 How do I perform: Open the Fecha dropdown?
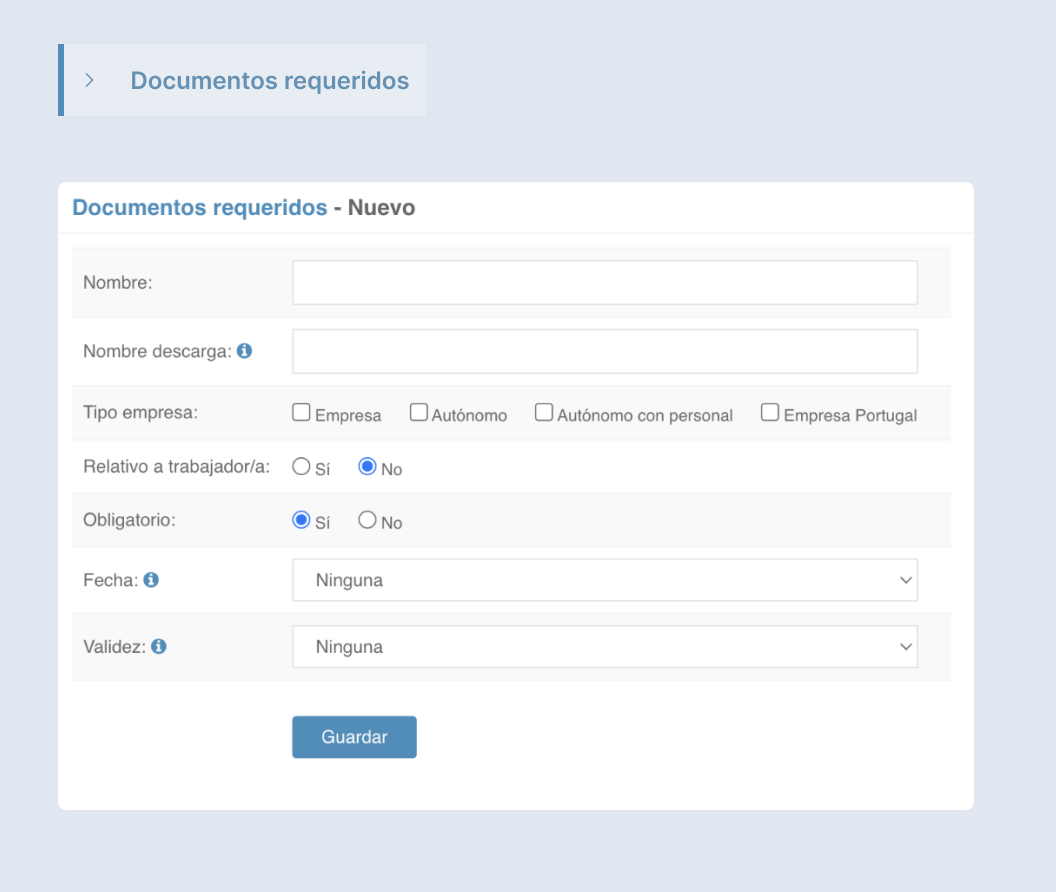[604, 580]
